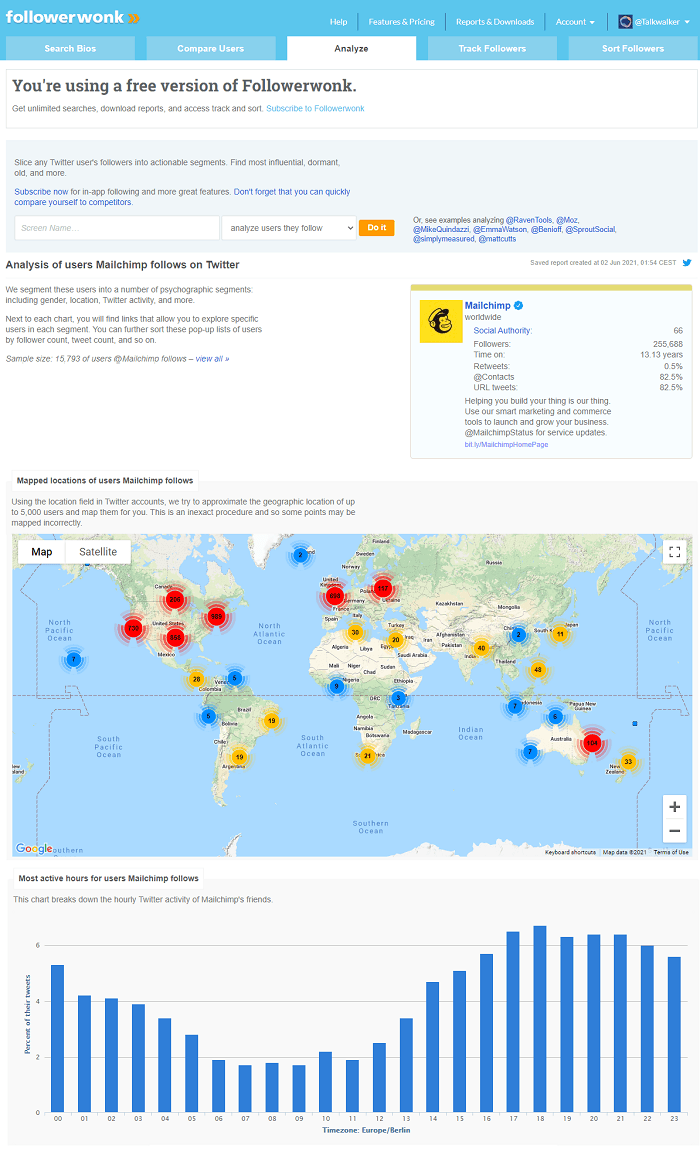Open the map cluster marker labeled 28

[x=196, y=679]
